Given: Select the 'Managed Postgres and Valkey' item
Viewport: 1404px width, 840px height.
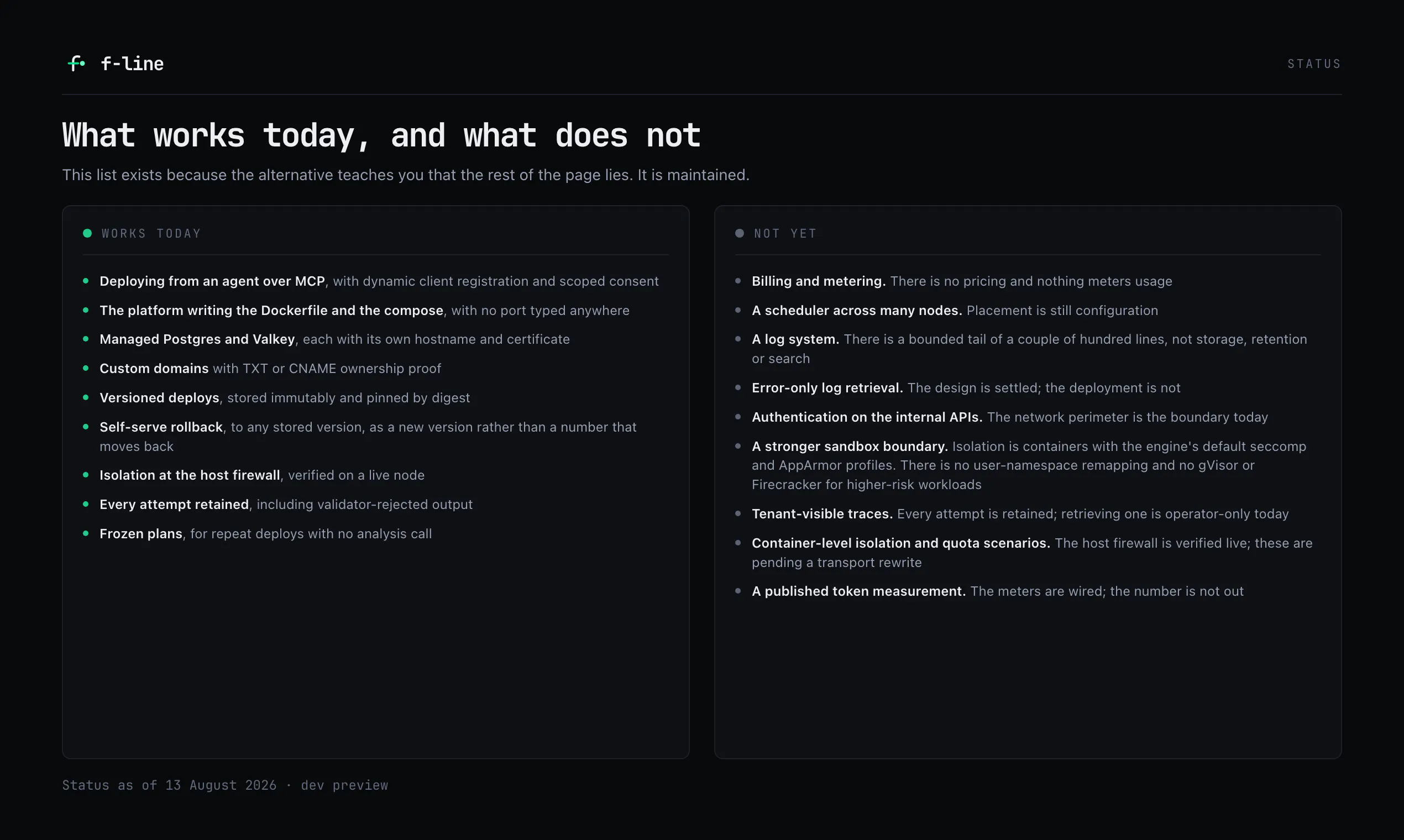Looking at the screenshot, I should click(x=197, y=339).
